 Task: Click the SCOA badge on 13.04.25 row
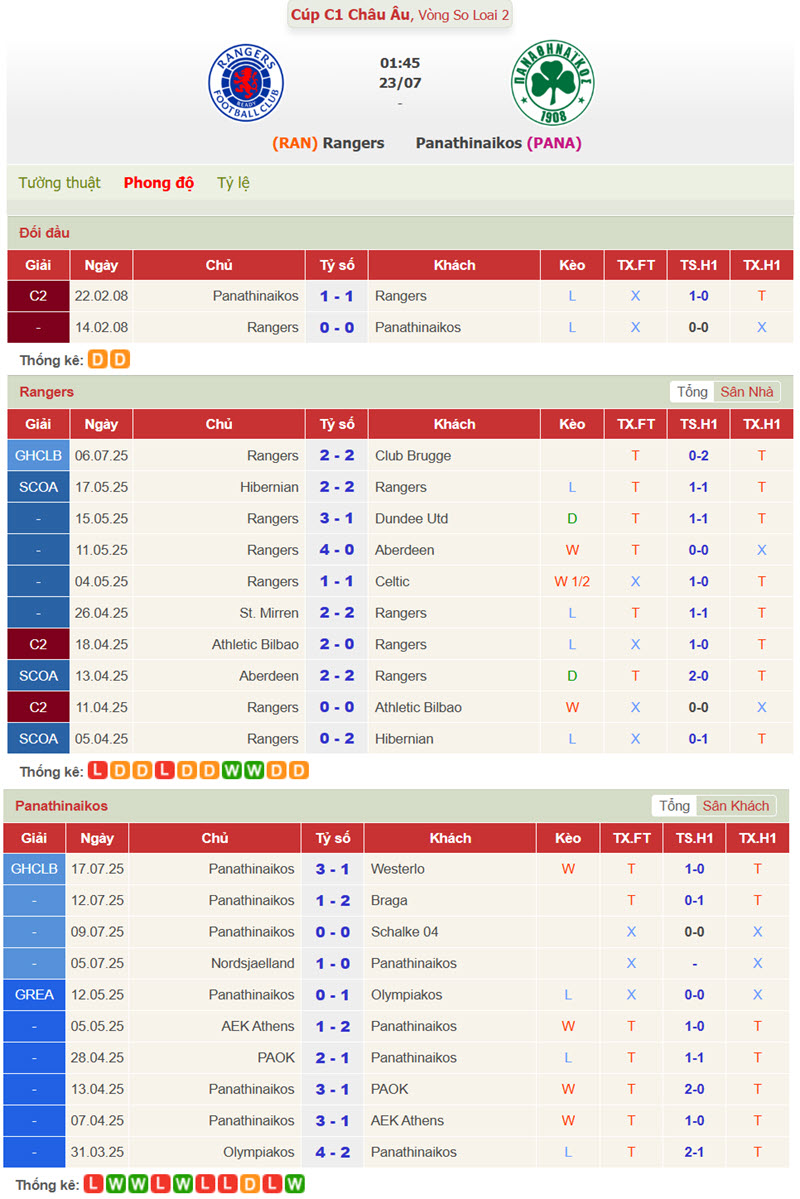click(x=38, y=676)
